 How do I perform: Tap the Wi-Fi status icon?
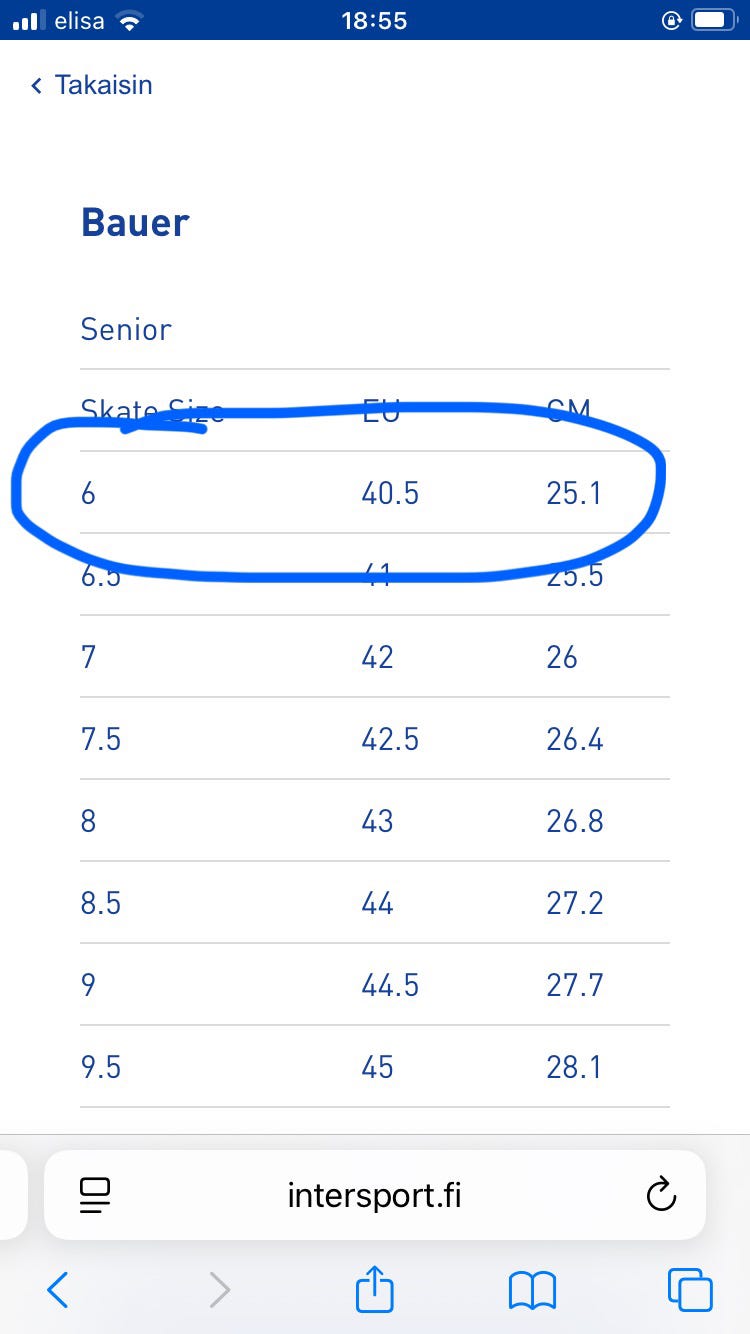click(129, 20)
